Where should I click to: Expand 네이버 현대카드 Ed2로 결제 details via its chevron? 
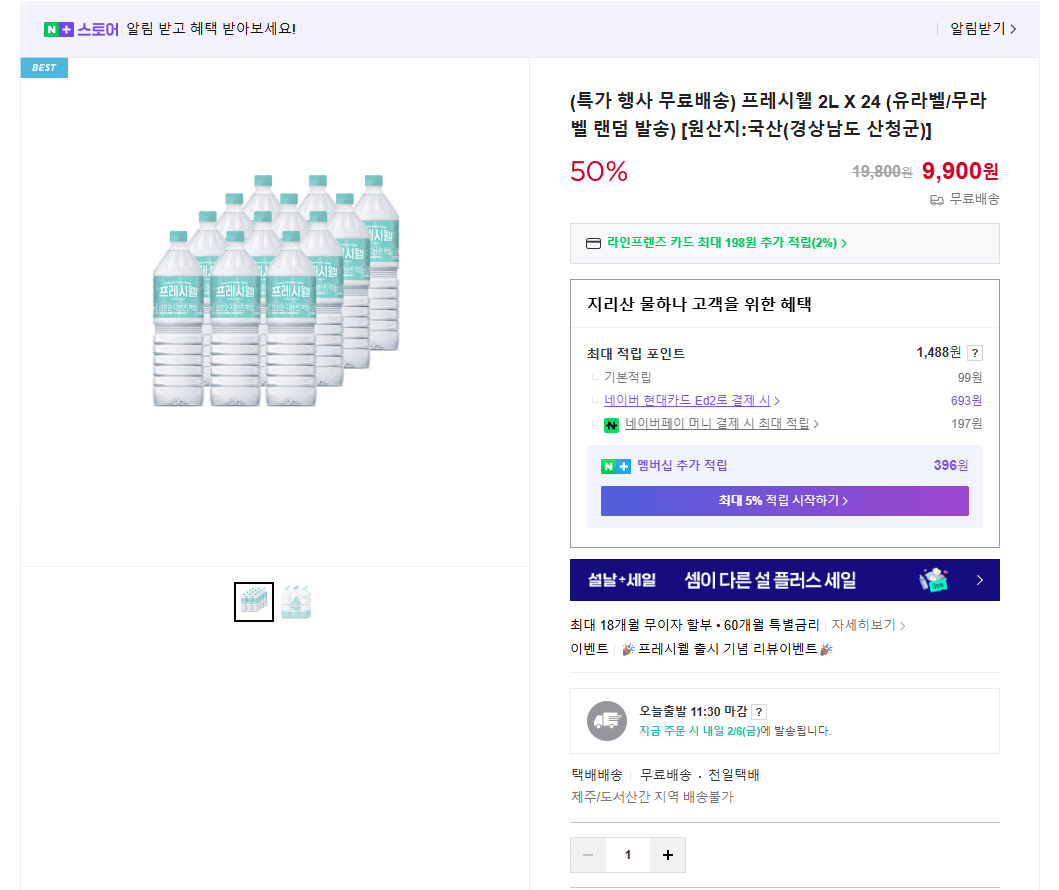point(775,399)
